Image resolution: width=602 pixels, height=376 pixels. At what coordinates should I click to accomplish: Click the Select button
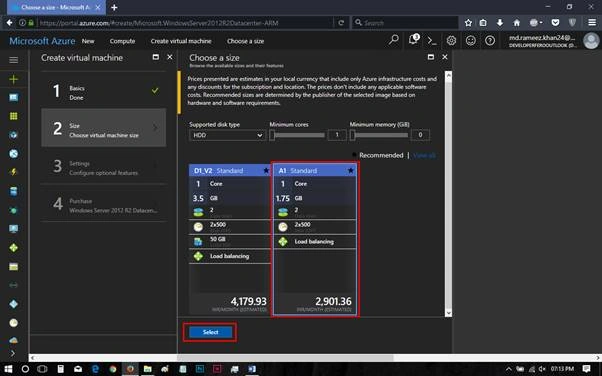(x=210, y=332)
